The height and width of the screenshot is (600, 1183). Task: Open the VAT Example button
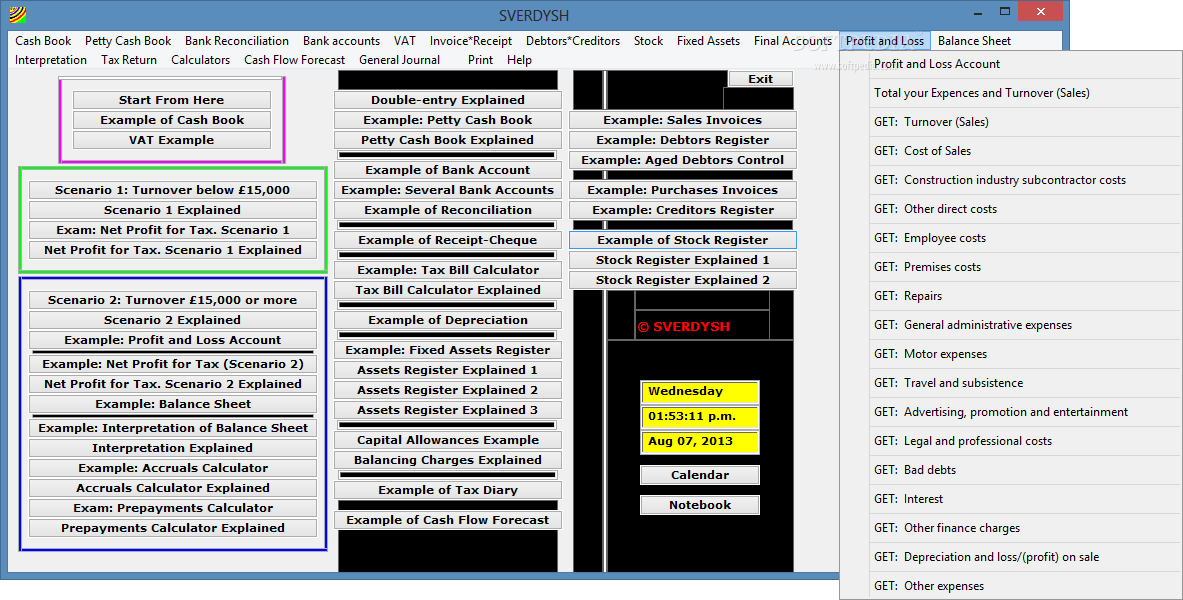coord(172,140)
